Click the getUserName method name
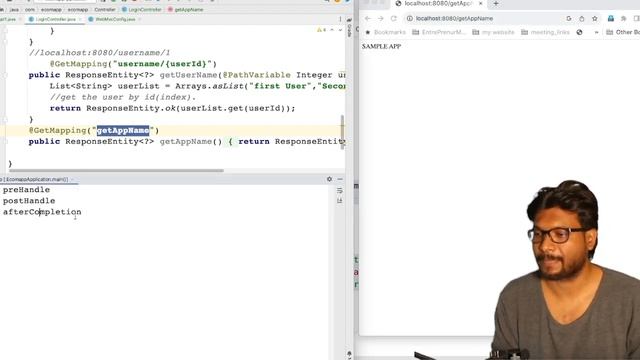This screenshot has width=640, height=360. 188,75
